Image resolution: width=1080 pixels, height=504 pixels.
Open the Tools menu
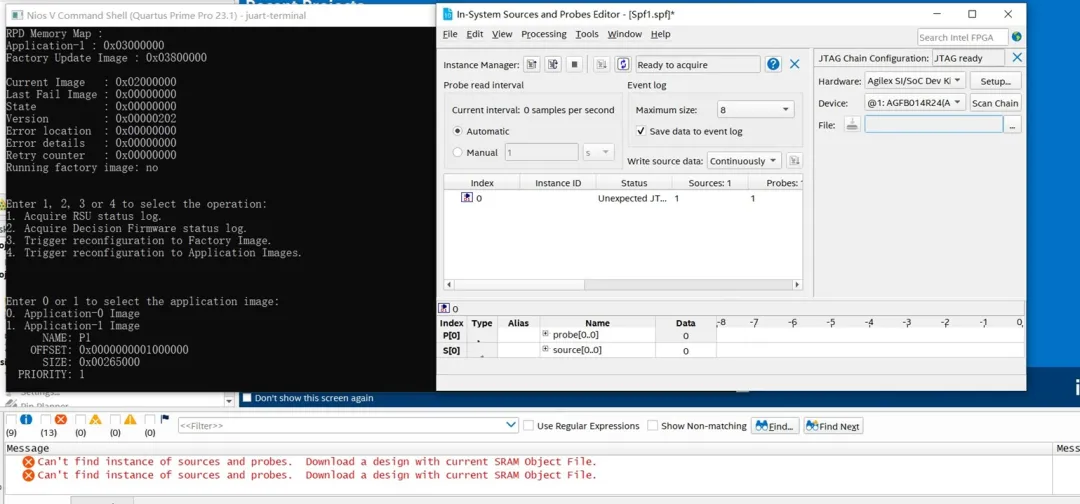point(587,34)
